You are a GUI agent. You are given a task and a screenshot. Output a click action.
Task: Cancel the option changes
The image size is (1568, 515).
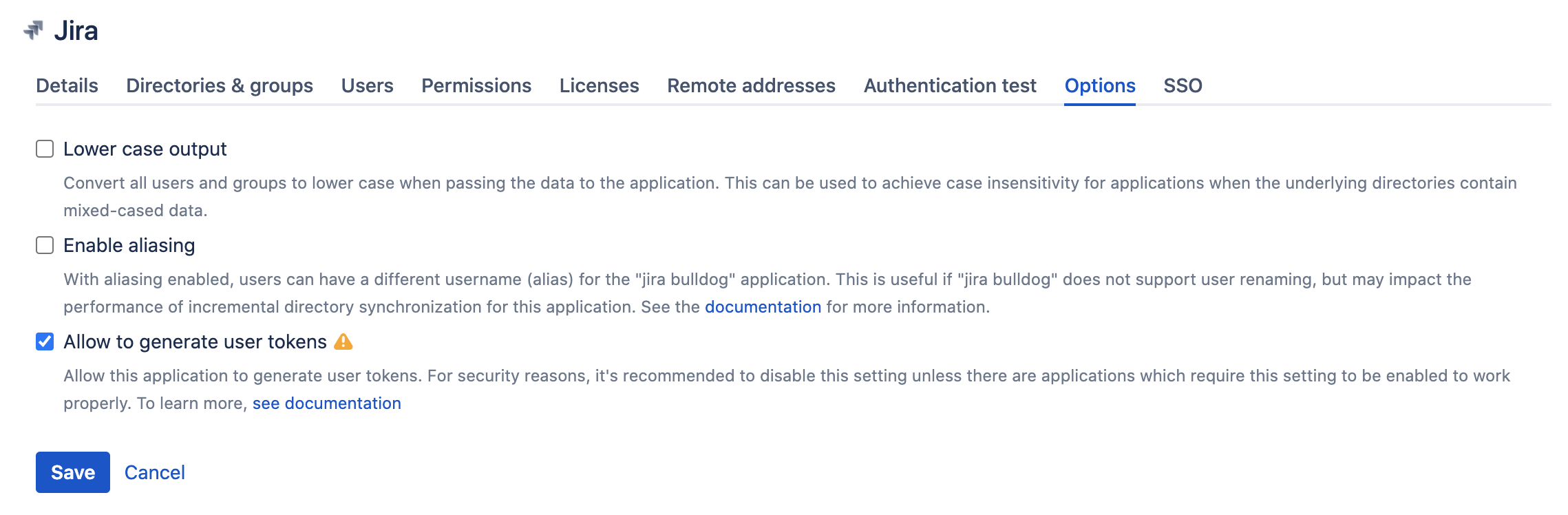coord(155,472)
